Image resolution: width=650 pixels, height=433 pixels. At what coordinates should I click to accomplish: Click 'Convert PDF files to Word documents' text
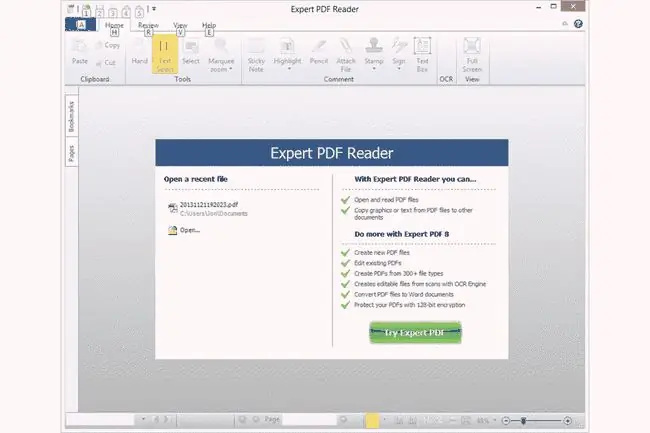[x=404, y=295]
